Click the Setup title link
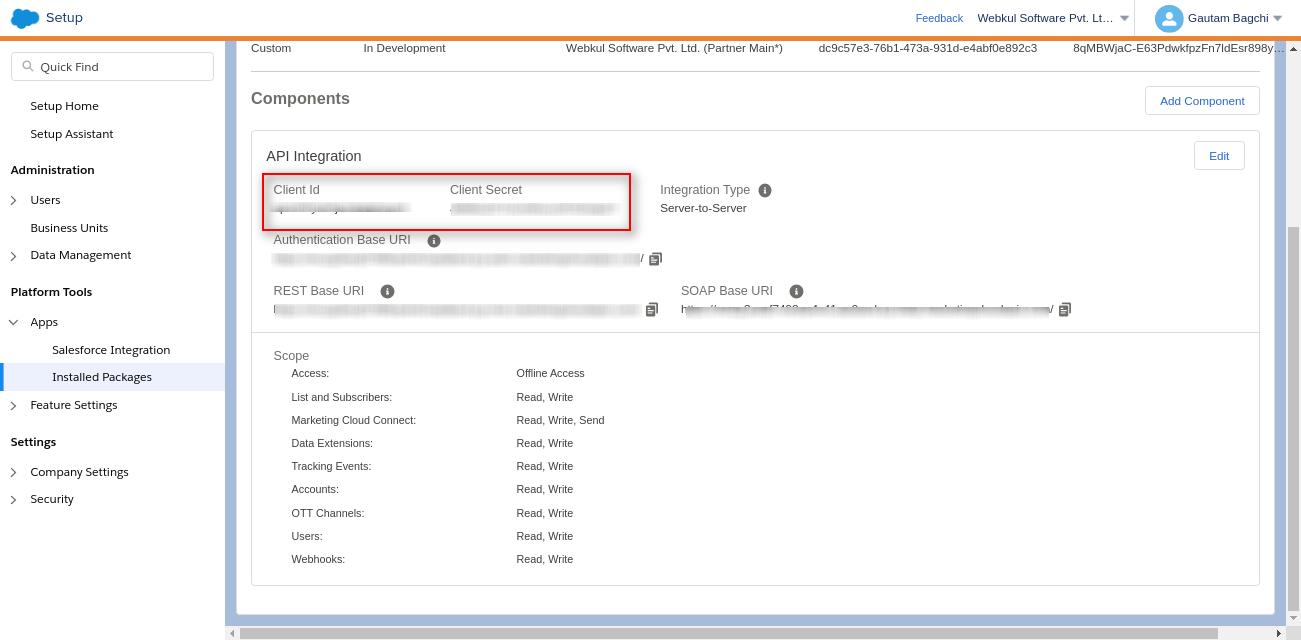The height and width of the screenshot is (640, 1301). click(64, 18)
